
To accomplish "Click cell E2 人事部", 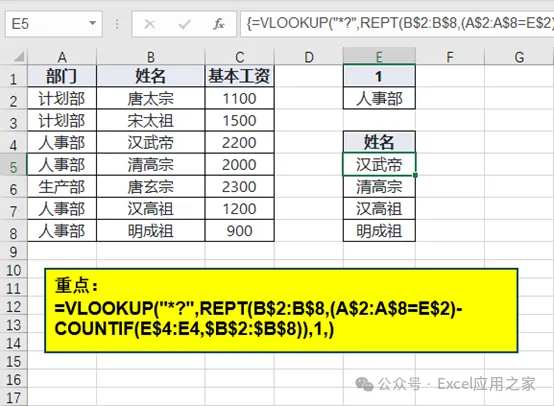I will point(379,98).
